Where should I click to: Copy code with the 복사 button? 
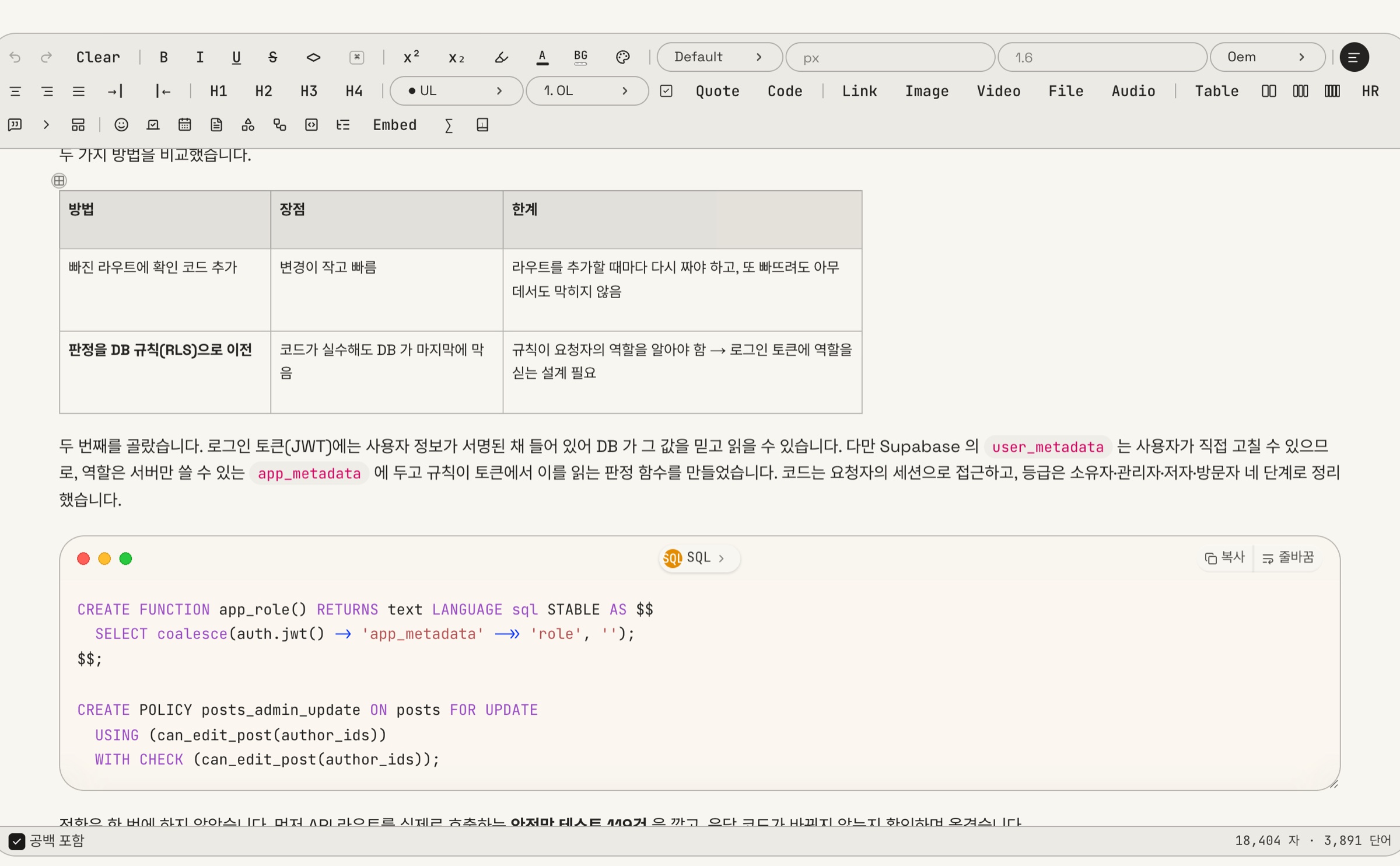pos(1225,558)
